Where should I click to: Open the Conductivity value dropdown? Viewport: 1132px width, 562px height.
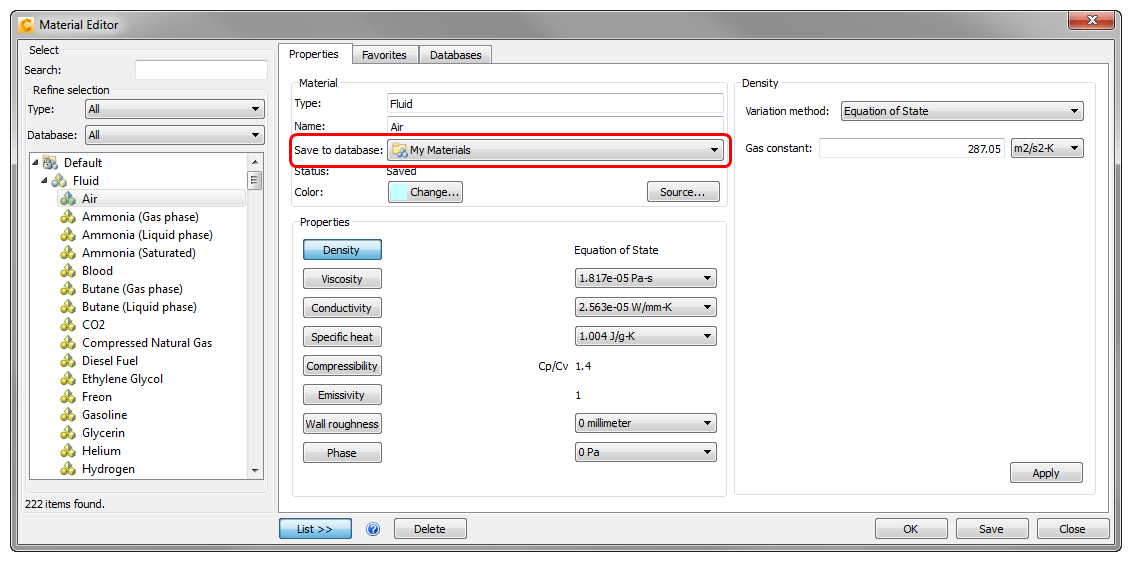click(x=645, y=307)
